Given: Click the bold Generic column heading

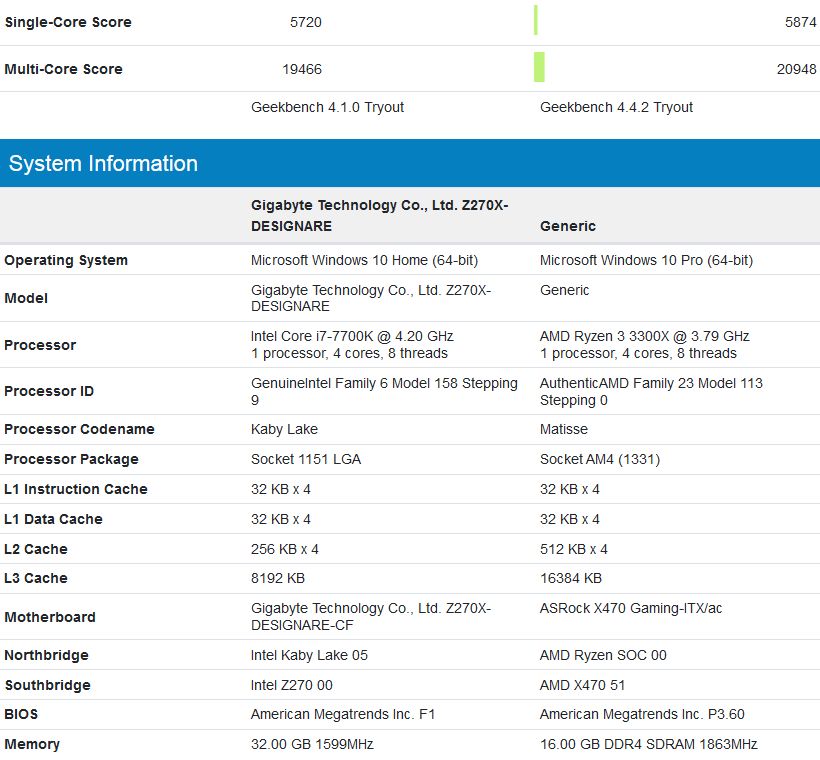Looking at the screenshot, I should click(567, 226).
